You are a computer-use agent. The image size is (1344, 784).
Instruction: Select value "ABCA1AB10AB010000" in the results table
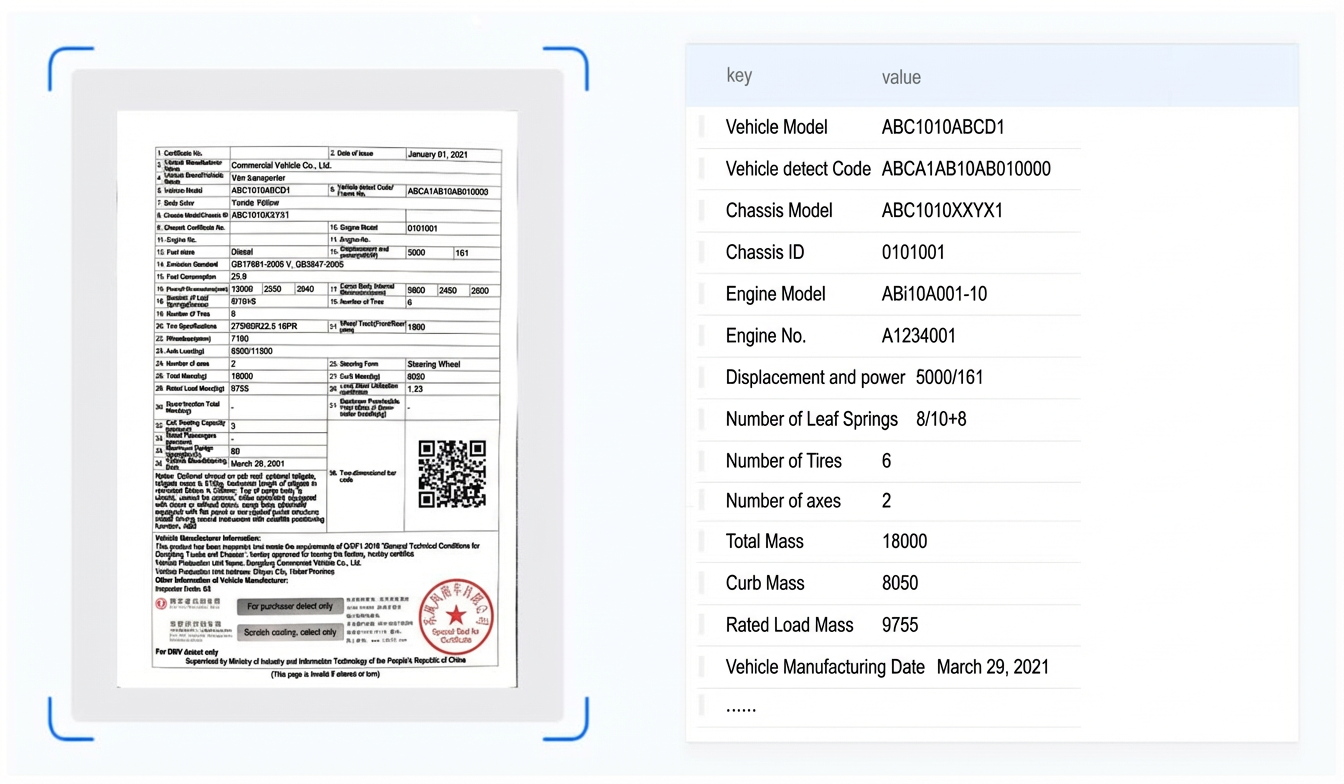click(x=966, y=169)
